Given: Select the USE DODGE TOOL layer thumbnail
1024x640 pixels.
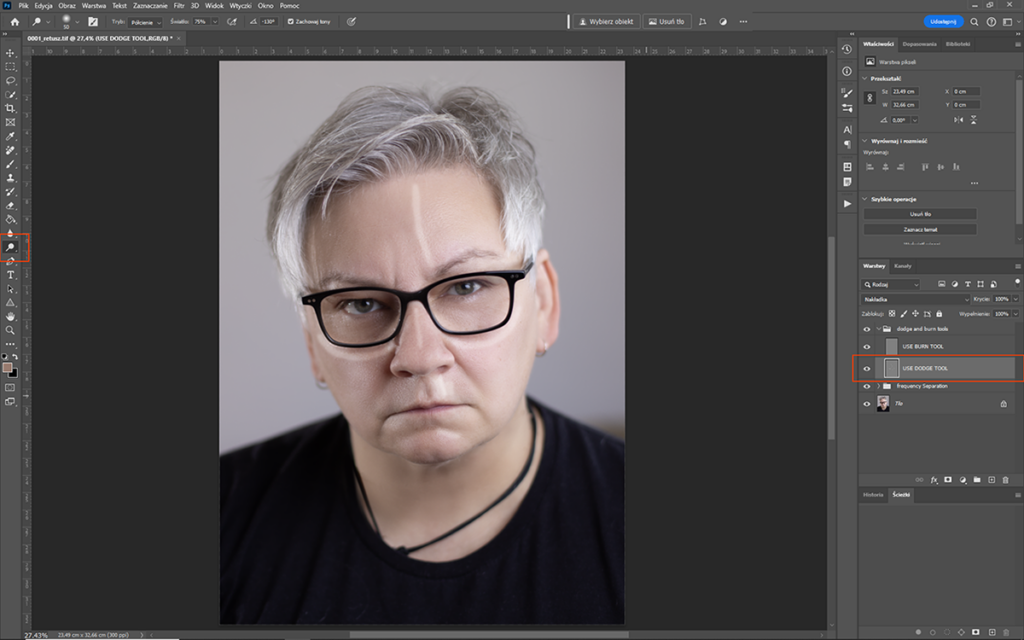Looking at the screenshot, I should click(892, 368).
